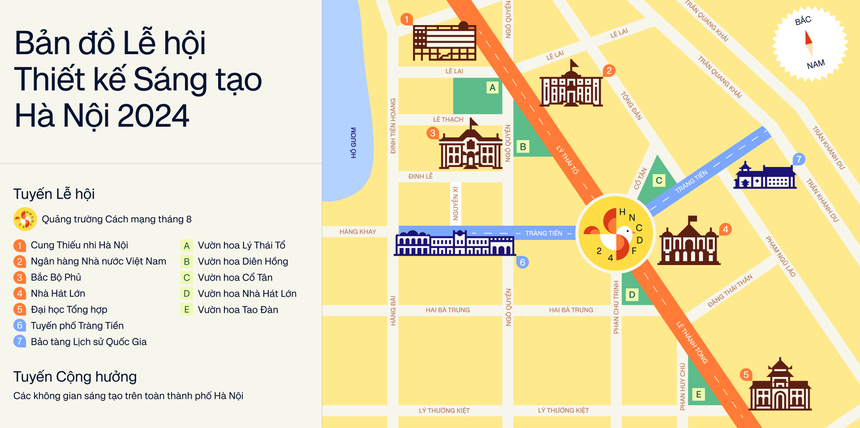Click the Đại học Tổng hợp building illustration
This screenshot has height=428, width=860.
click(779, 384)
